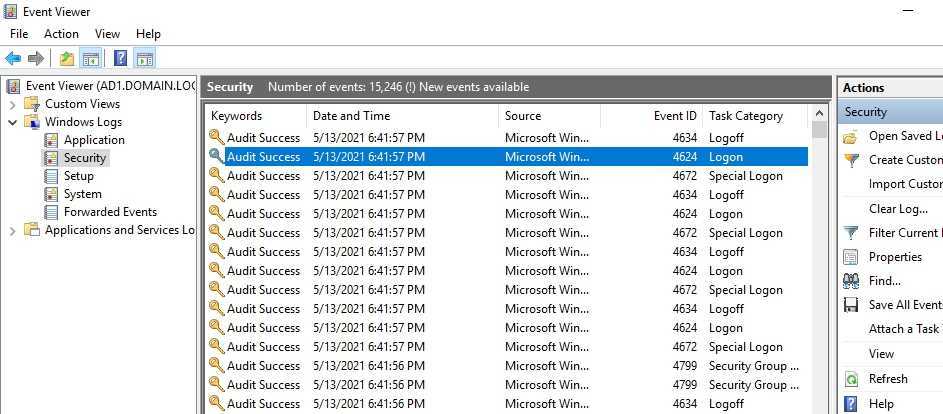
Task: Click the green Refresh icon
Action: pos(851,379)
